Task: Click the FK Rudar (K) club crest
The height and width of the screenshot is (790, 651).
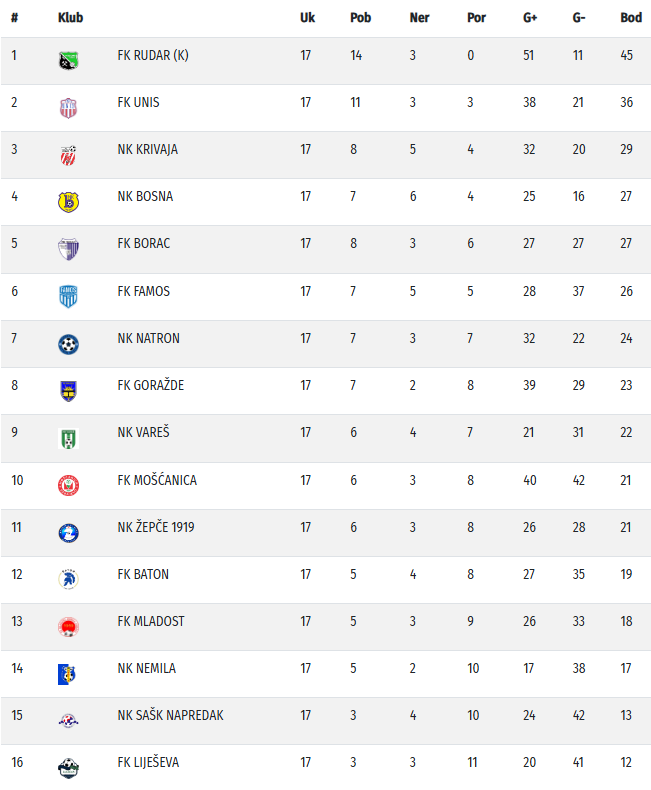Action: click(x=68, y=59)
